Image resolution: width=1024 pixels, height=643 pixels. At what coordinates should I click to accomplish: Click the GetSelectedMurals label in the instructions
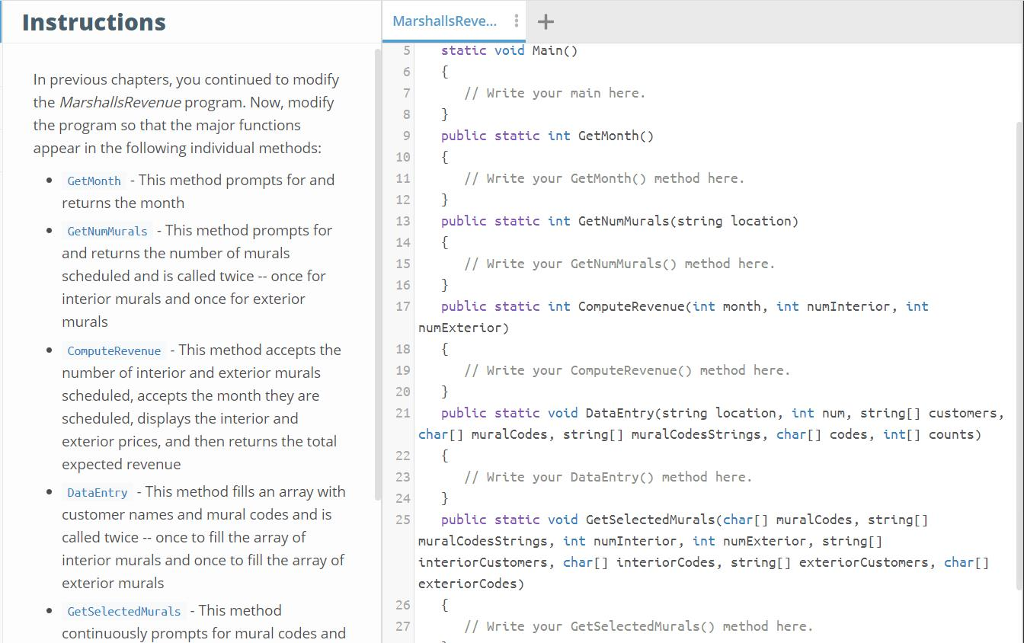click(123, 611)
